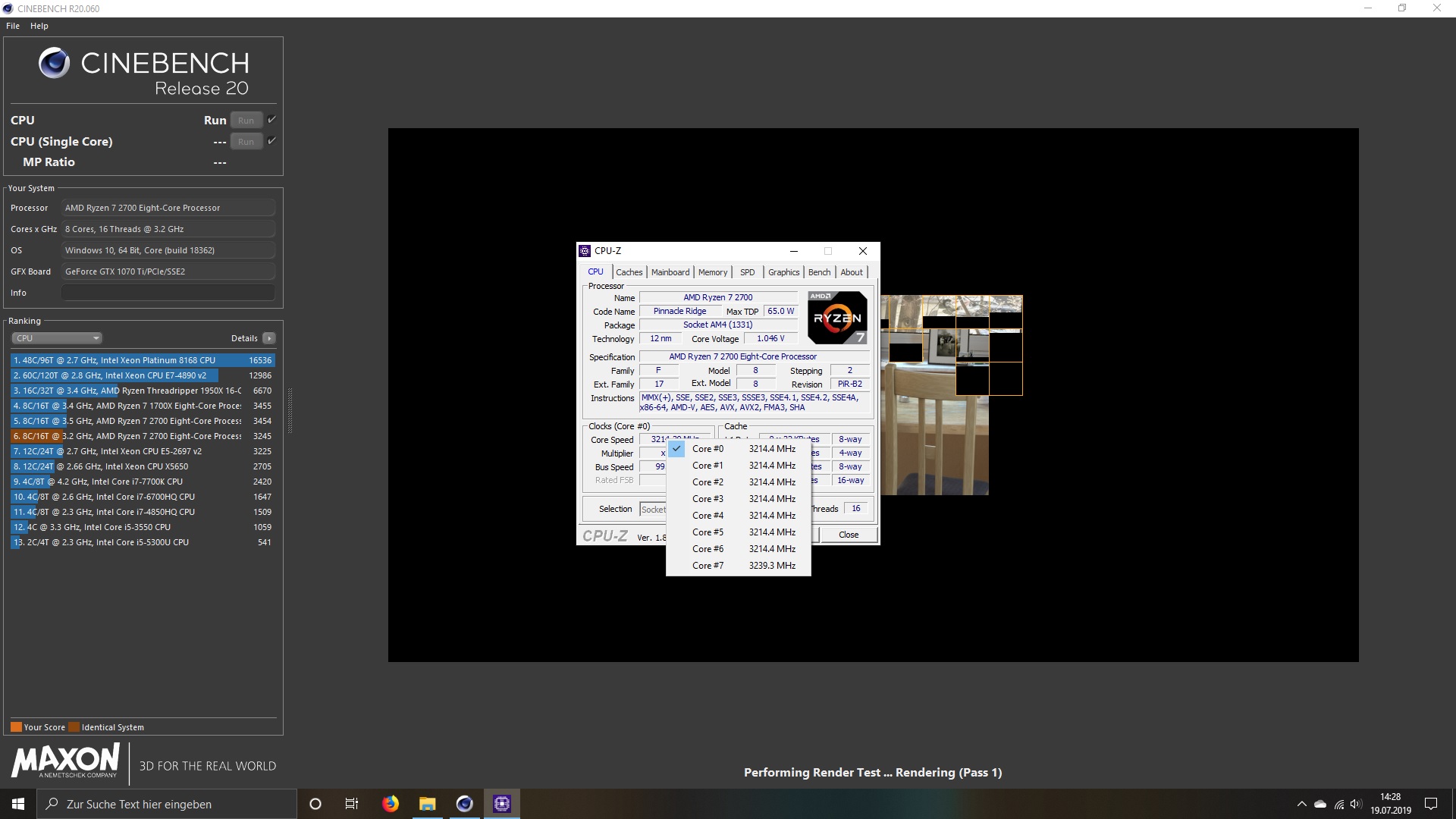Screen dimensions: 1456x819
Task: Open the notification center icon
Action: (1431, 804)
